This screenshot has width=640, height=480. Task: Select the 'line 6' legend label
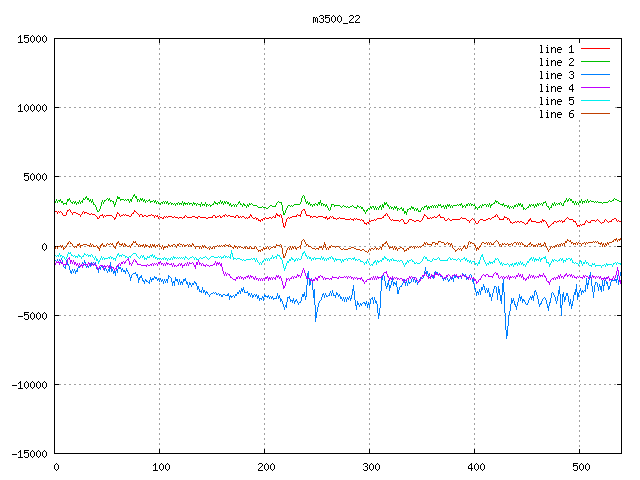pos(557,114)
